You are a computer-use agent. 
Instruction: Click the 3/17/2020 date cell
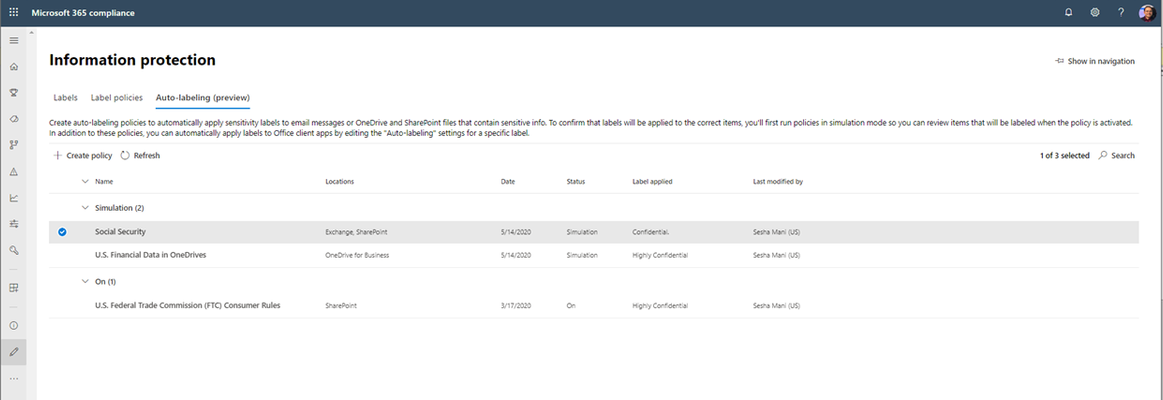coord(515,305)
